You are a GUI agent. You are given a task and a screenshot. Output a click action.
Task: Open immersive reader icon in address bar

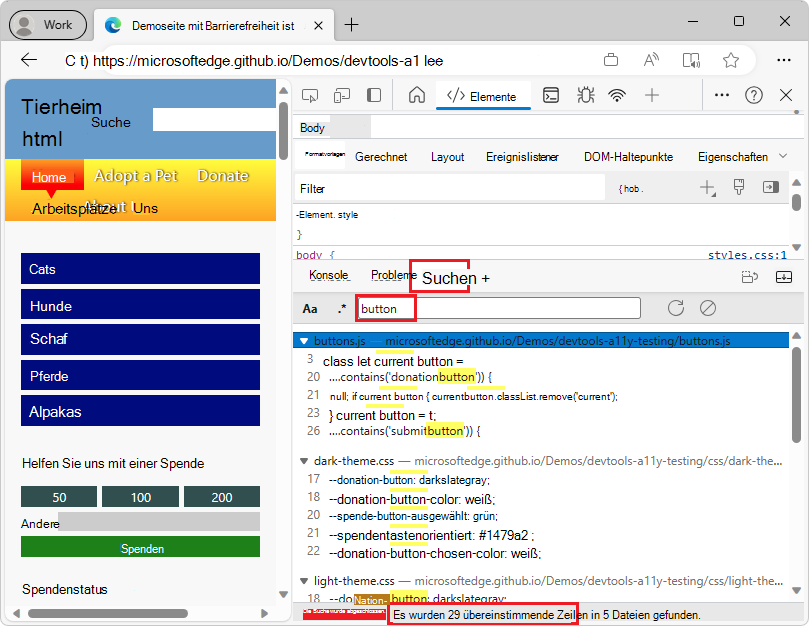tap(691, 60)
